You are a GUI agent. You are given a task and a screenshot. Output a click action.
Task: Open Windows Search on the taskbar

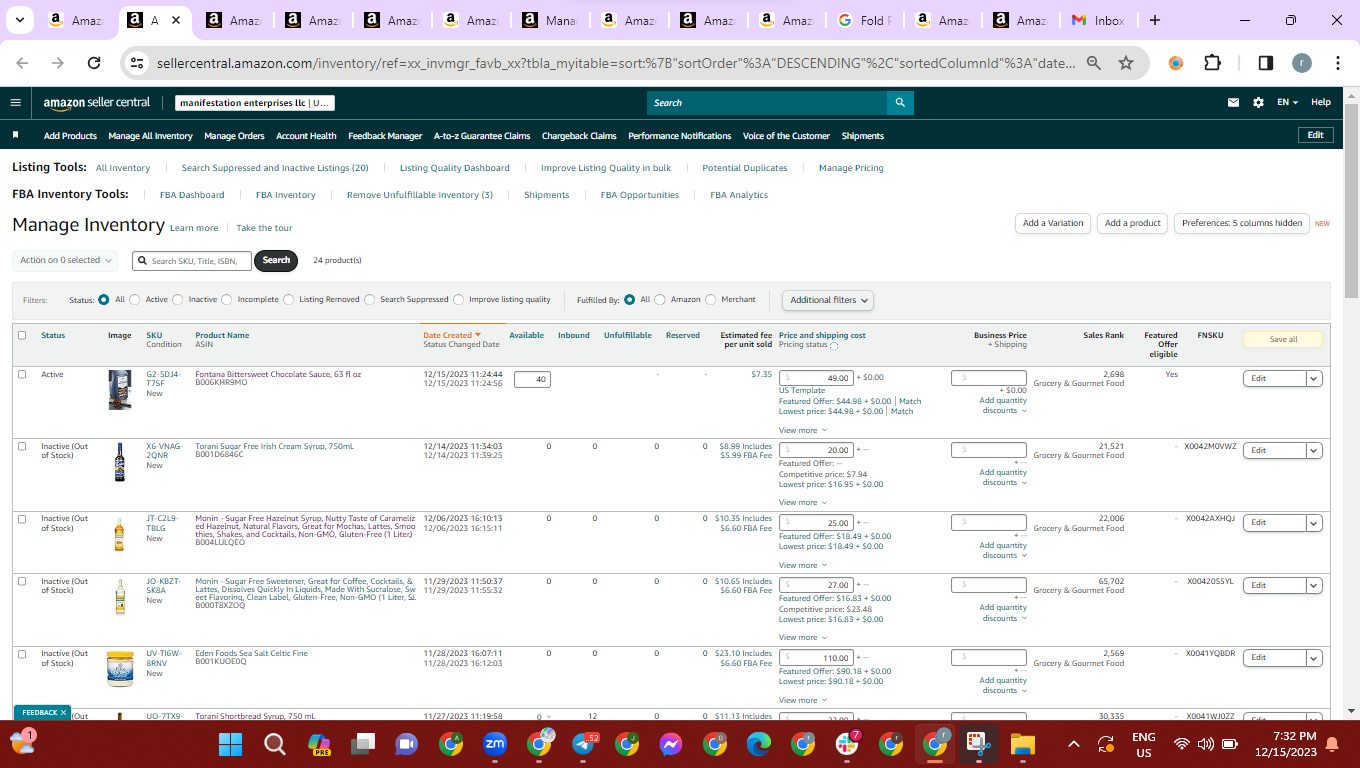(x=275, y=744)
